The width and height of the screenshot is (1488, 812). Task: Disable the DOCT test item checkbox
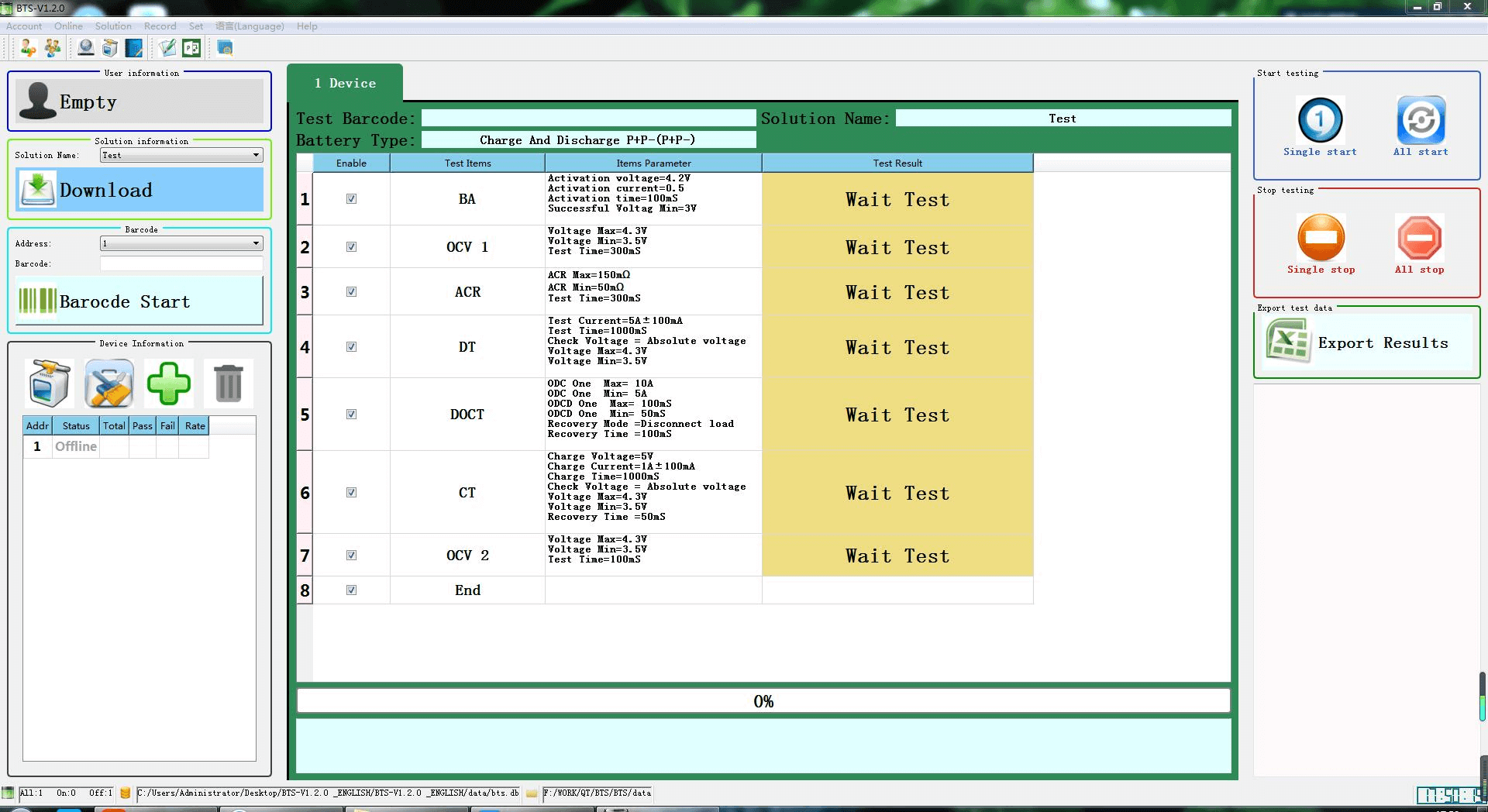351,415
